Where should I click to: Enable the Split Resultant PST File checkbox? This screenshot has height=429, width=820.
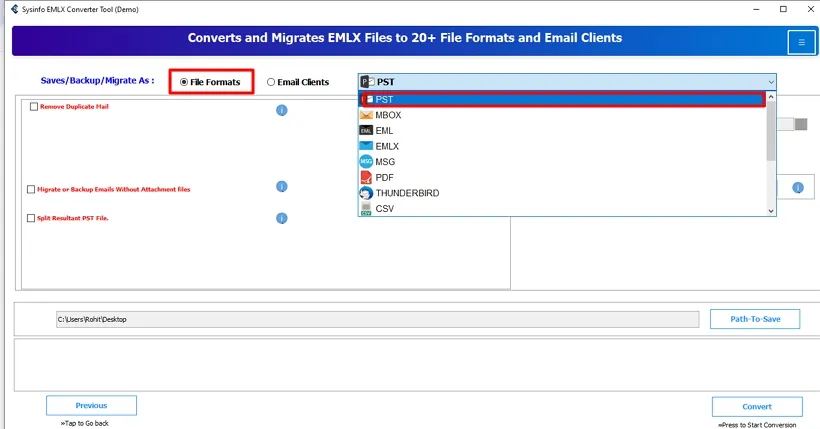coord(31,218)
